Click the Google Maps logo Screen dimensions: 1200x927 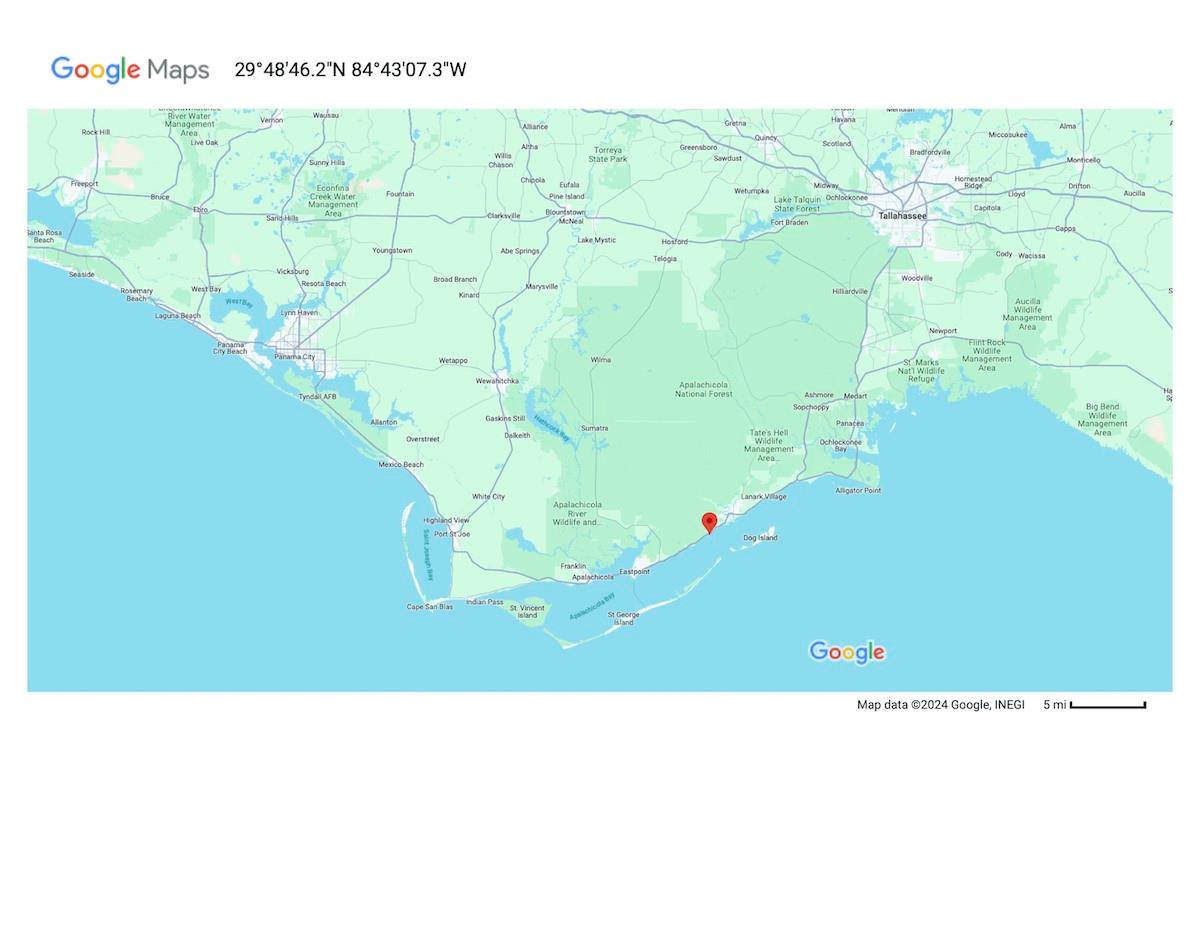coord(128,70)
